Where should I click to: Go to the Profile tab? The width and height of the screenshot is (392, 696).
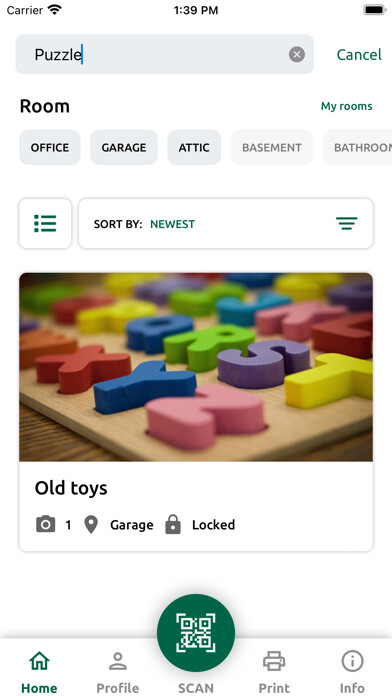[x=118, y=672]
